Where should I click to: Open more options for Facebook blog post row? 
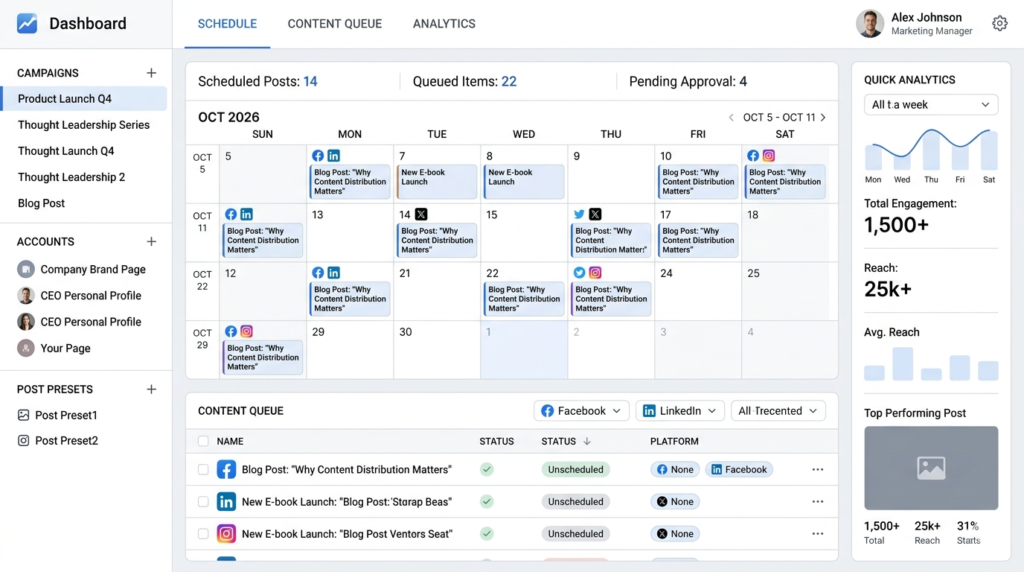[817, 470]
